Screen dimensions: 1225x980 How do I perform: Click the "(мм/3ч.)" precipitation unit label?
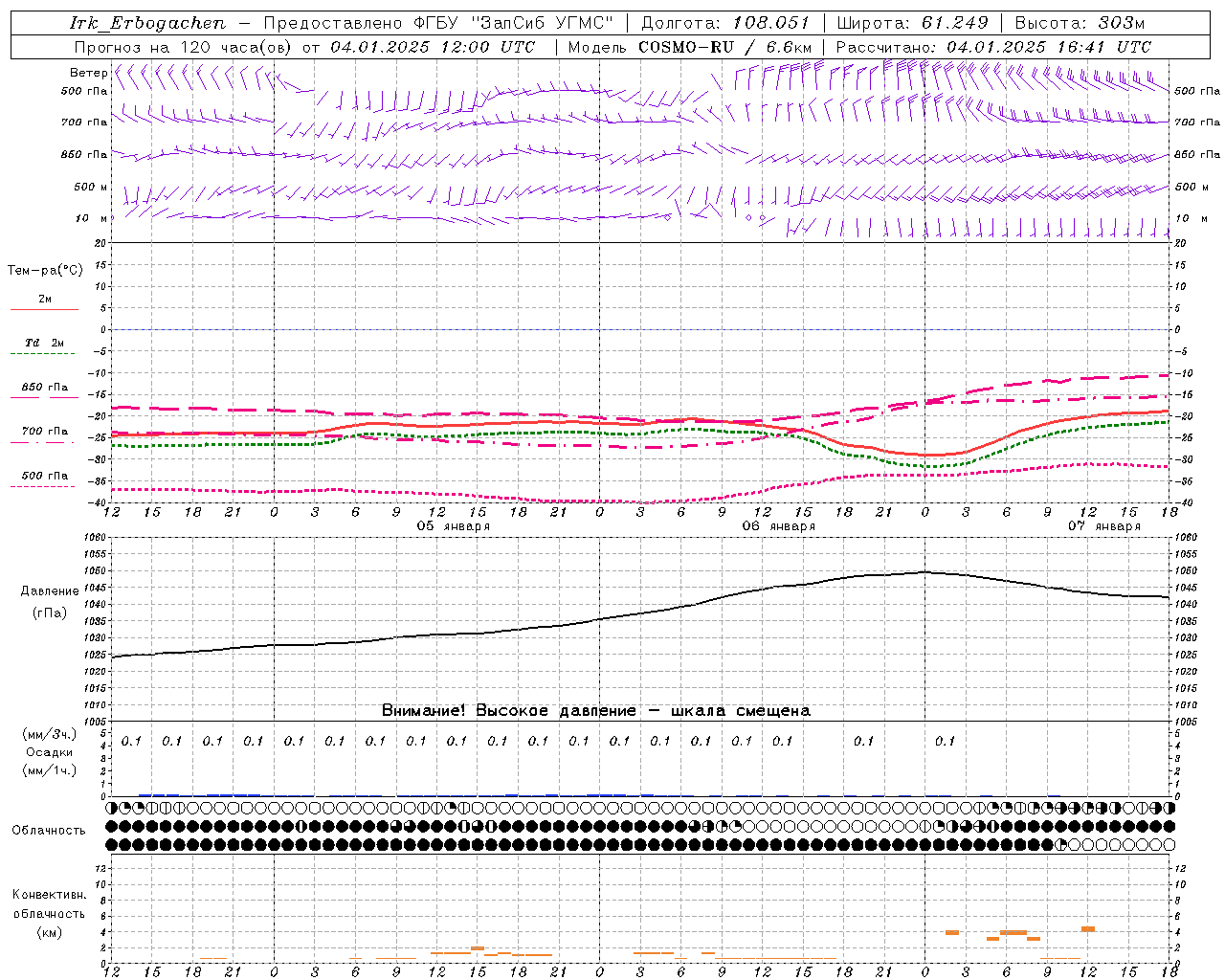tap(50, 735)
